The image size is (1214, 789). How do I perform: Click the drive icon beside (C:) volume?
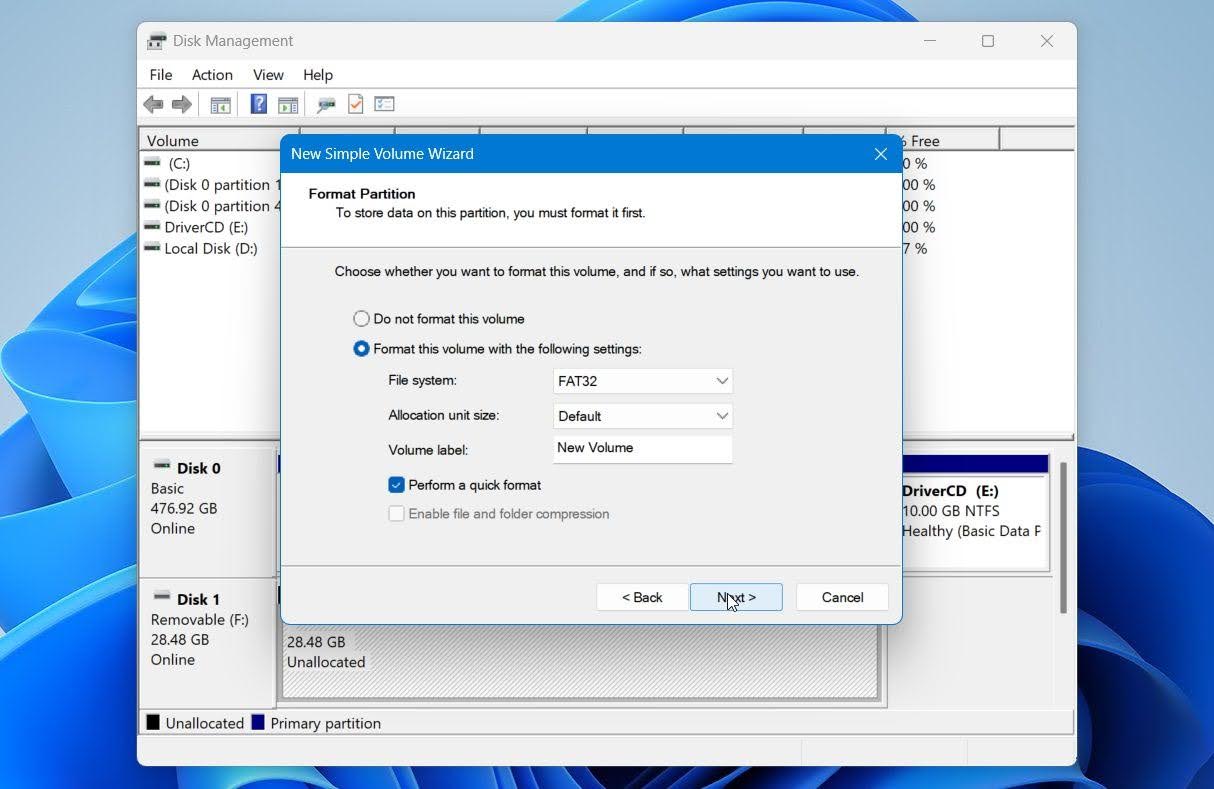152,162
